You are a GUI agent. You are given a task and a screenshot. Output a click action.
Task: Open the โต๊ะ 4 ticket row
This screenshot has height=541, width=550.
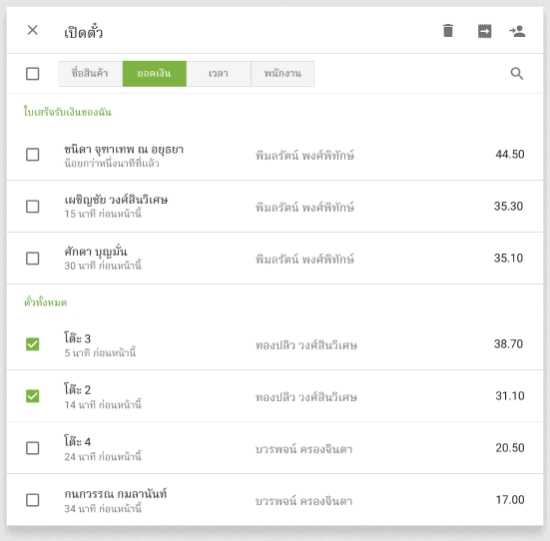(275, 448)
